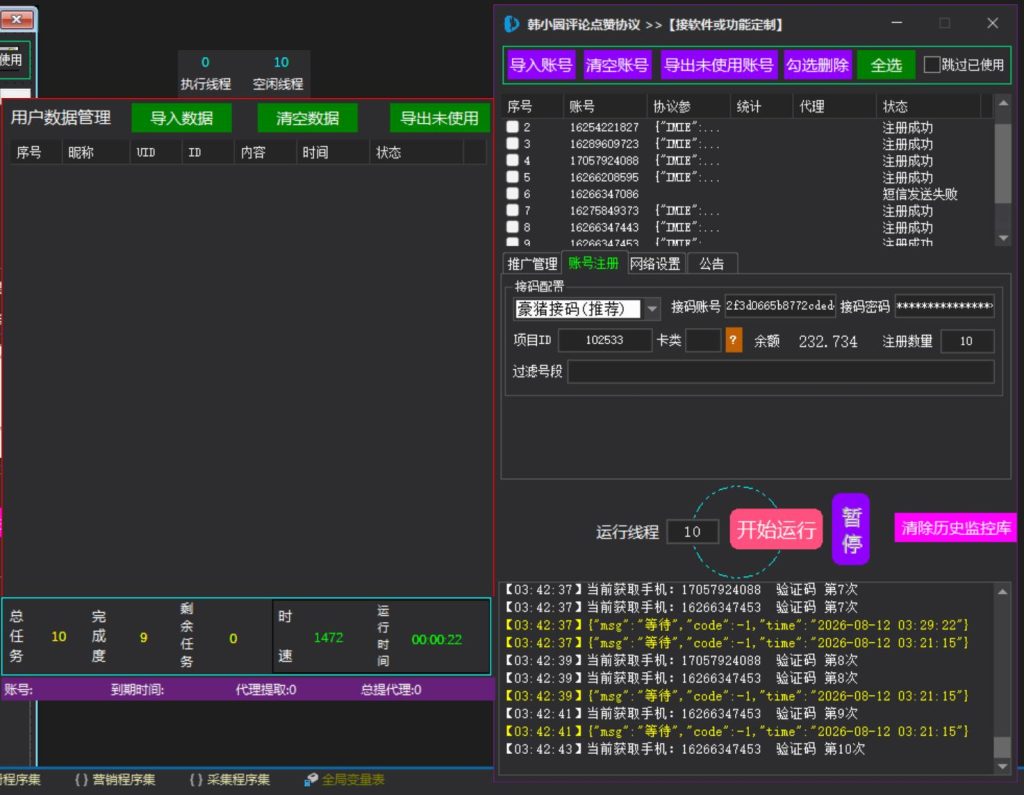Viewport: 1024px width, 795px height.
Task: Click the 项目ID field showing 102533
Action: click(604, 340)
